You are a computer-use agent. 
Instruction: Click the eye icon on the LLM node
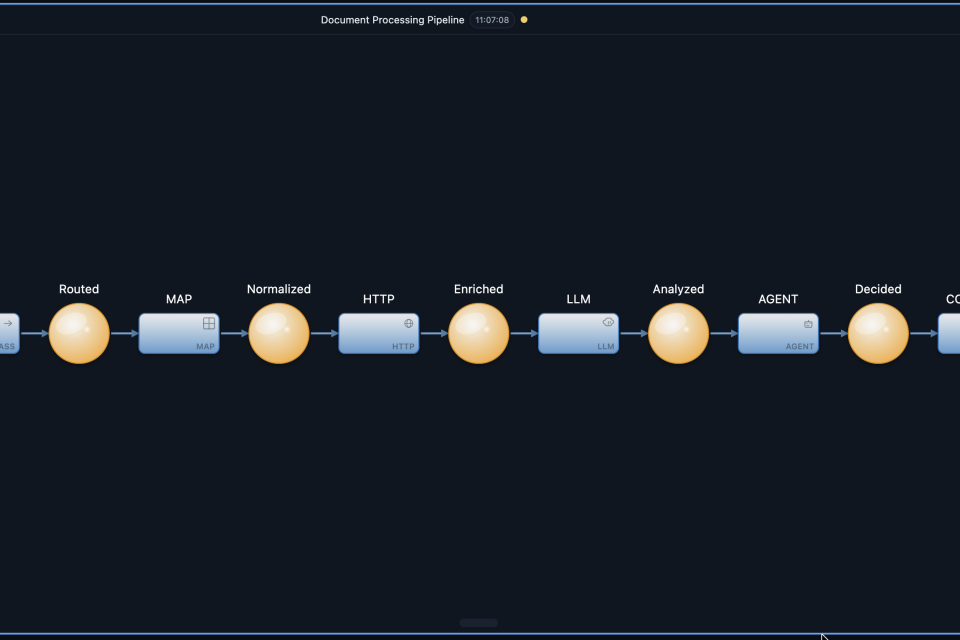pos(608,322)
